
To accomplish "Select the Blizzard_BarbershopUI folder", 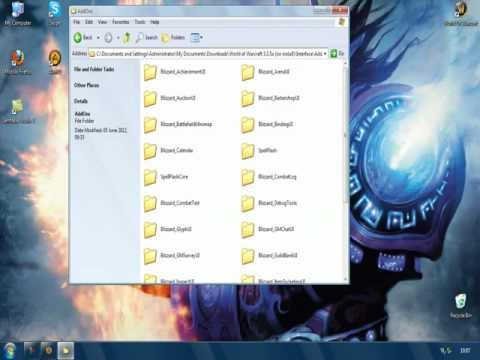I will [x=270, y=98].
